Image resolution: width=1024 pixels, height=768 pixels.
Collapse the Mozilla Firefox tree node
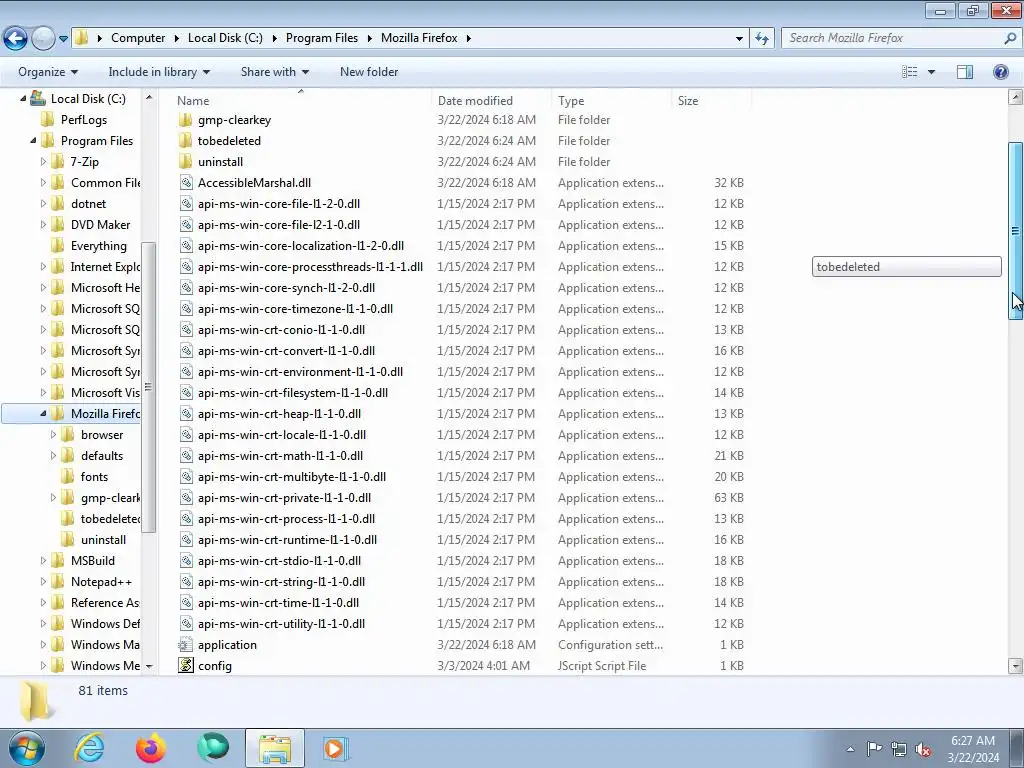pyautogui.click(x=43, y=413)
